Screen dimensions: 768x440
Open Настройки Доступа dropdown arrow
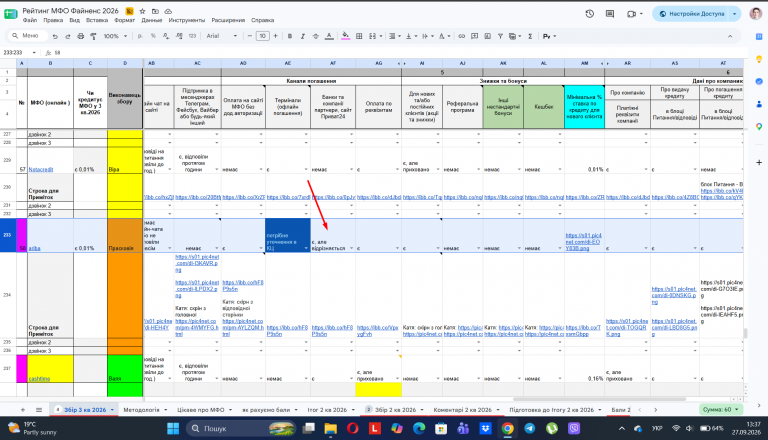point(734,14)
